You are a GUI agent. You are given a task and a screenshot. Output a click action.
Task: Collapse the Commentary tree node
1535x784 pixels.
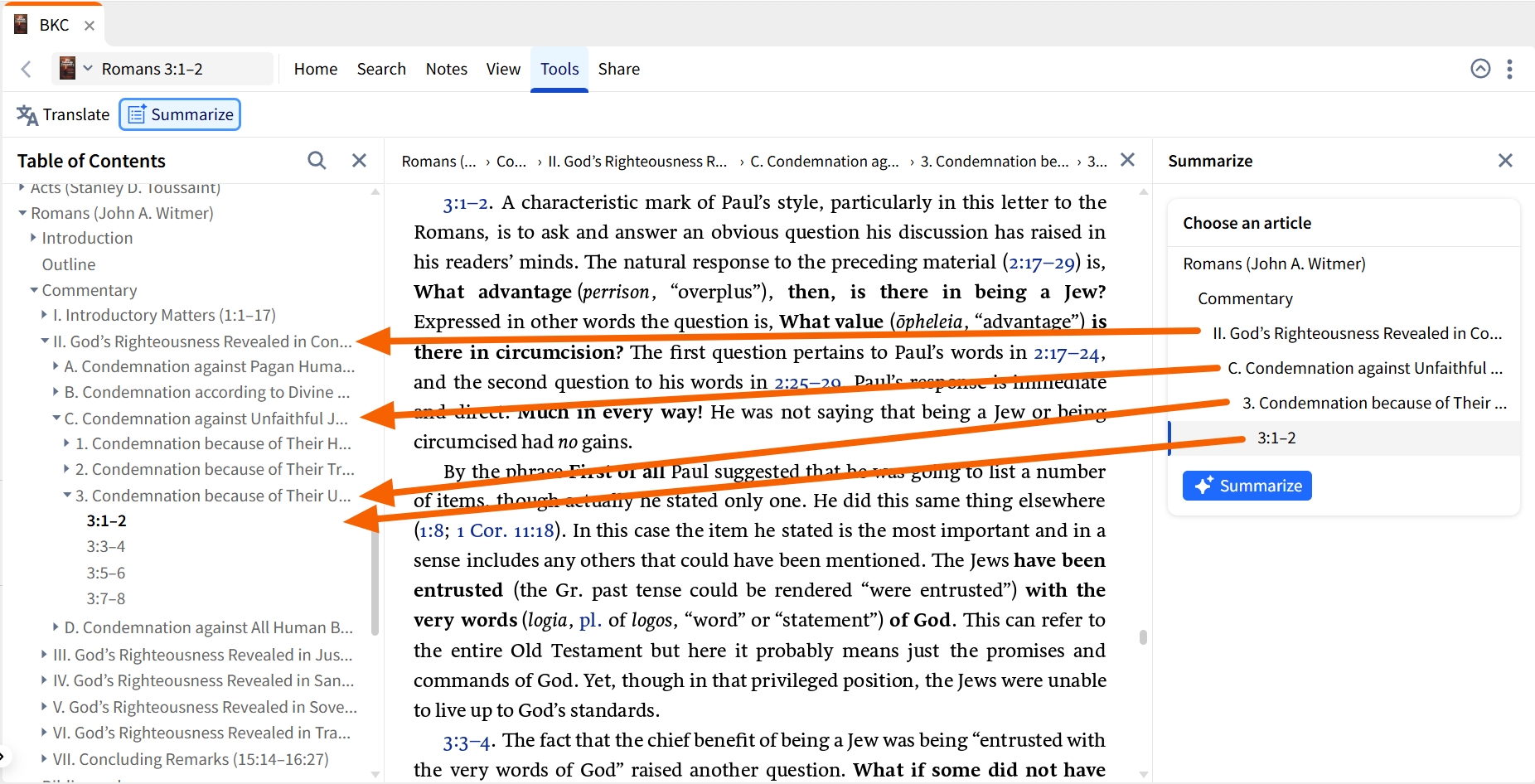34,290
